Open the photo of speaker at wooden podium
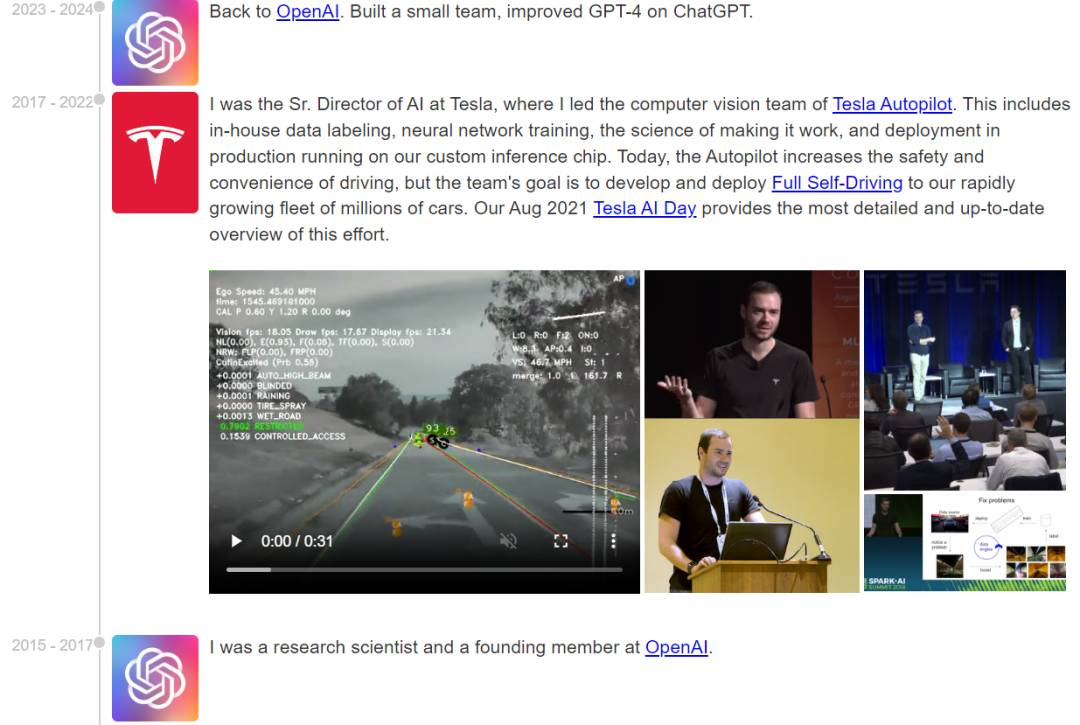The width and height of the screenshot is (1080, 725). 751,505
